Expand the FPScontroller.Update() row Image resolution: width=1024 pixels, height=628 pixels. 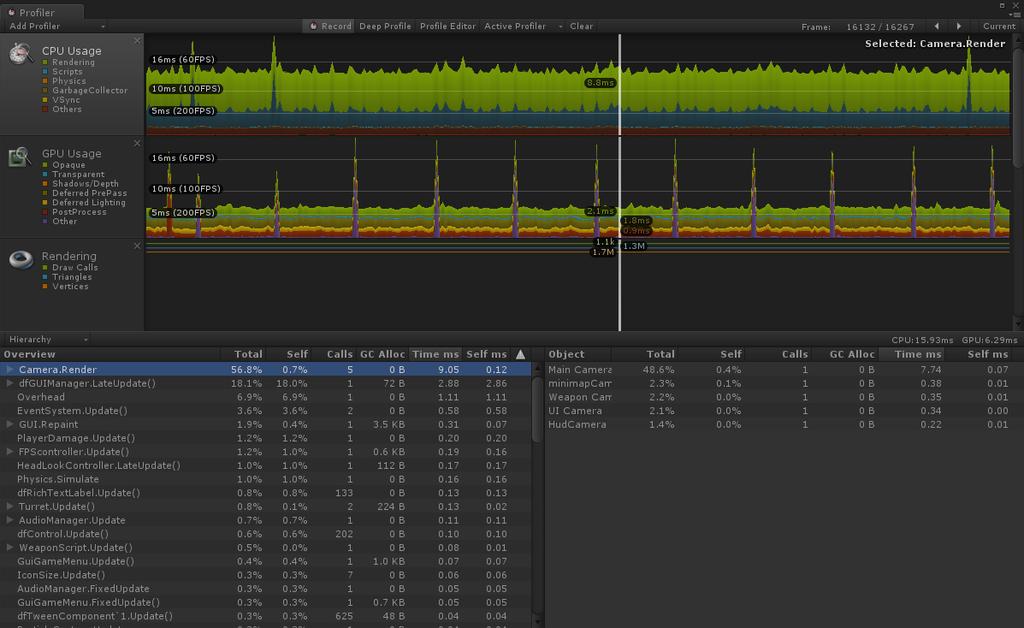pyautogui.click(x=10, y=452)
